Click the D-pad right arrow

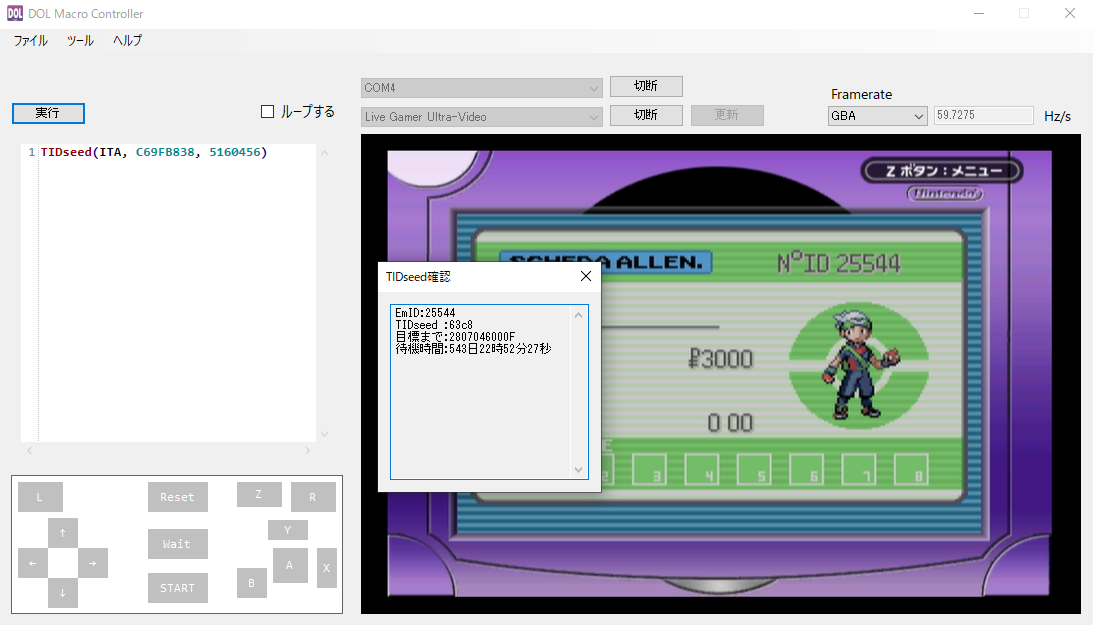point(93,563)
